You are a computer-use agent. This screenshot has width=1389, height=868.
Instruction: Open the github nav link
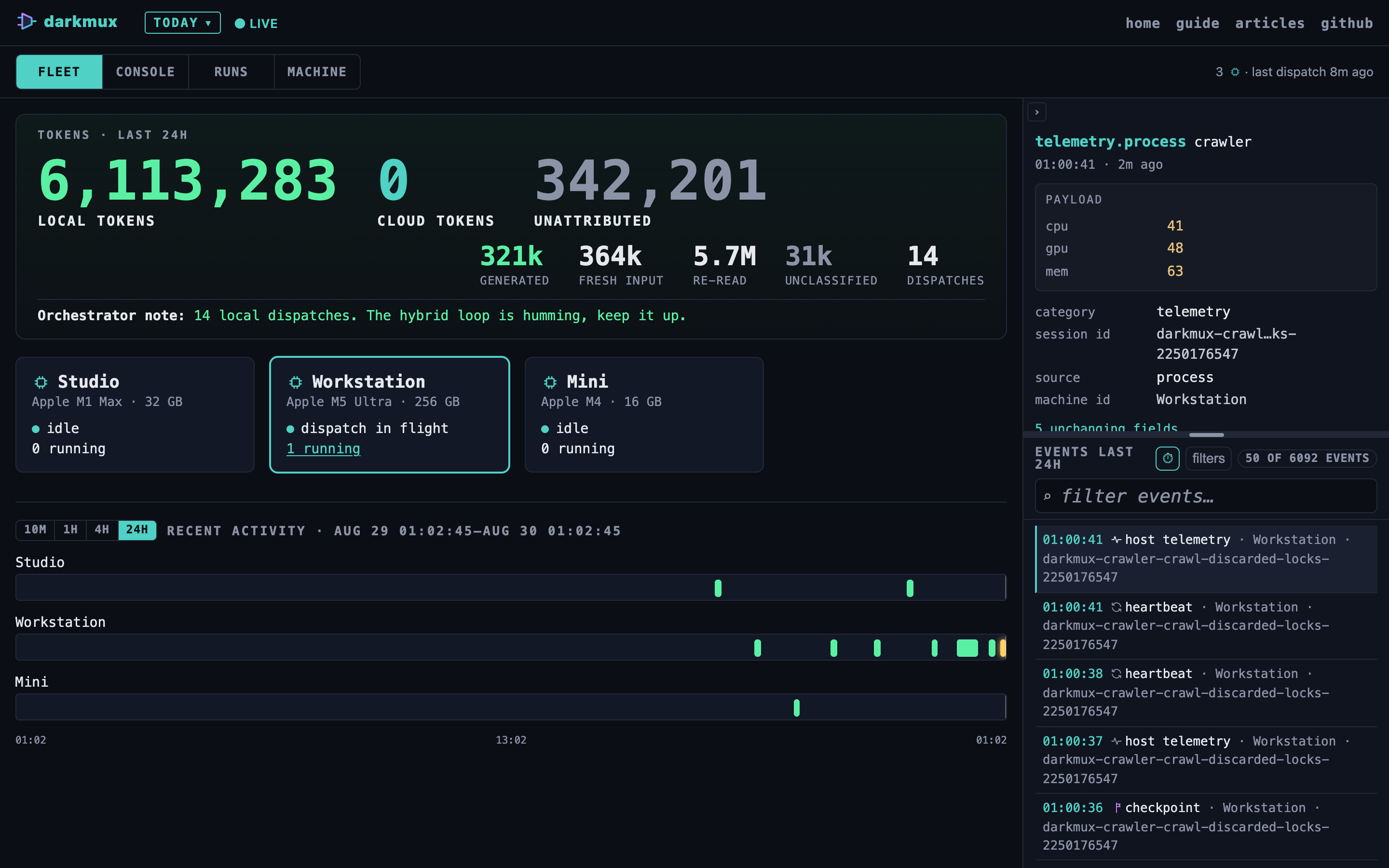tap(1347, 23)
